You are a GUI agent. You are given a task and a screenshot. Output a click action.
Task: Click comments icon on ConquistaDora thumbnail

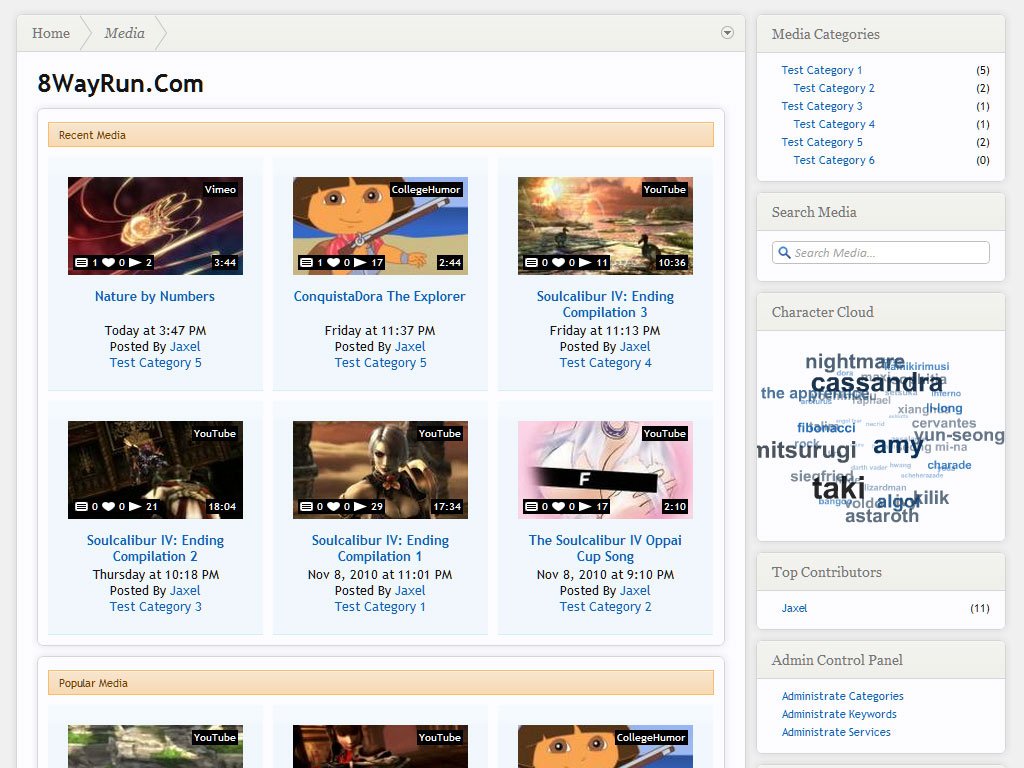[306, 263]
